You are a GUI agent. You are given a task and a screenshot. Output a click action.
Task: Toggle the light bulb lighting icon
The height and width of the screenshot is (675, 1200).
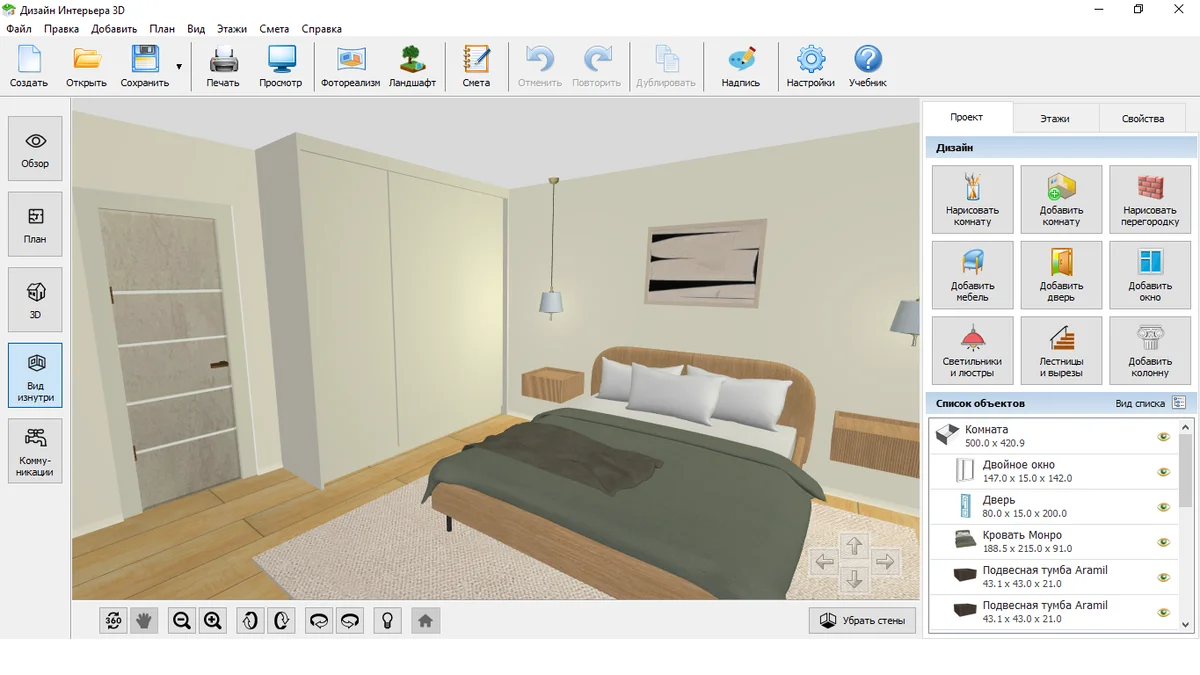coord(387,621)
